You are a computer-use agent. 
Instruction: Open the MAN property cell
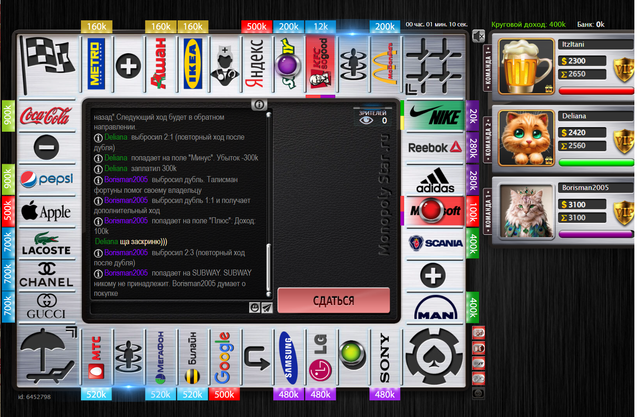tap(435, 308)
